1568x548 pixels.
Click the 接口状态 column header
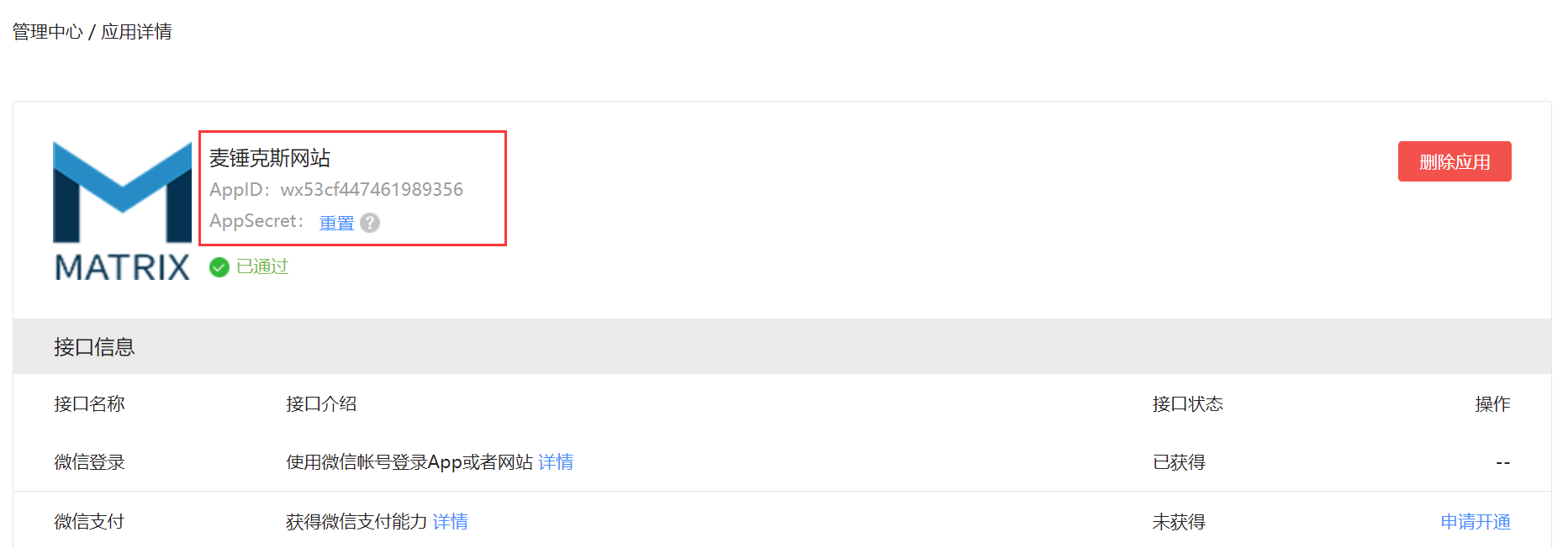click(1187, 404)
